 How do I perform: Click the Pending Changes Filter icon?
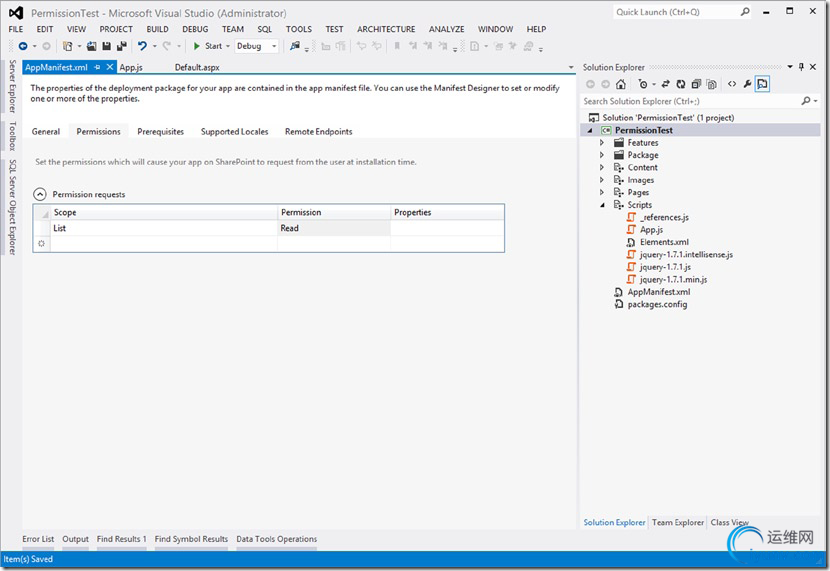click(643, 84)
